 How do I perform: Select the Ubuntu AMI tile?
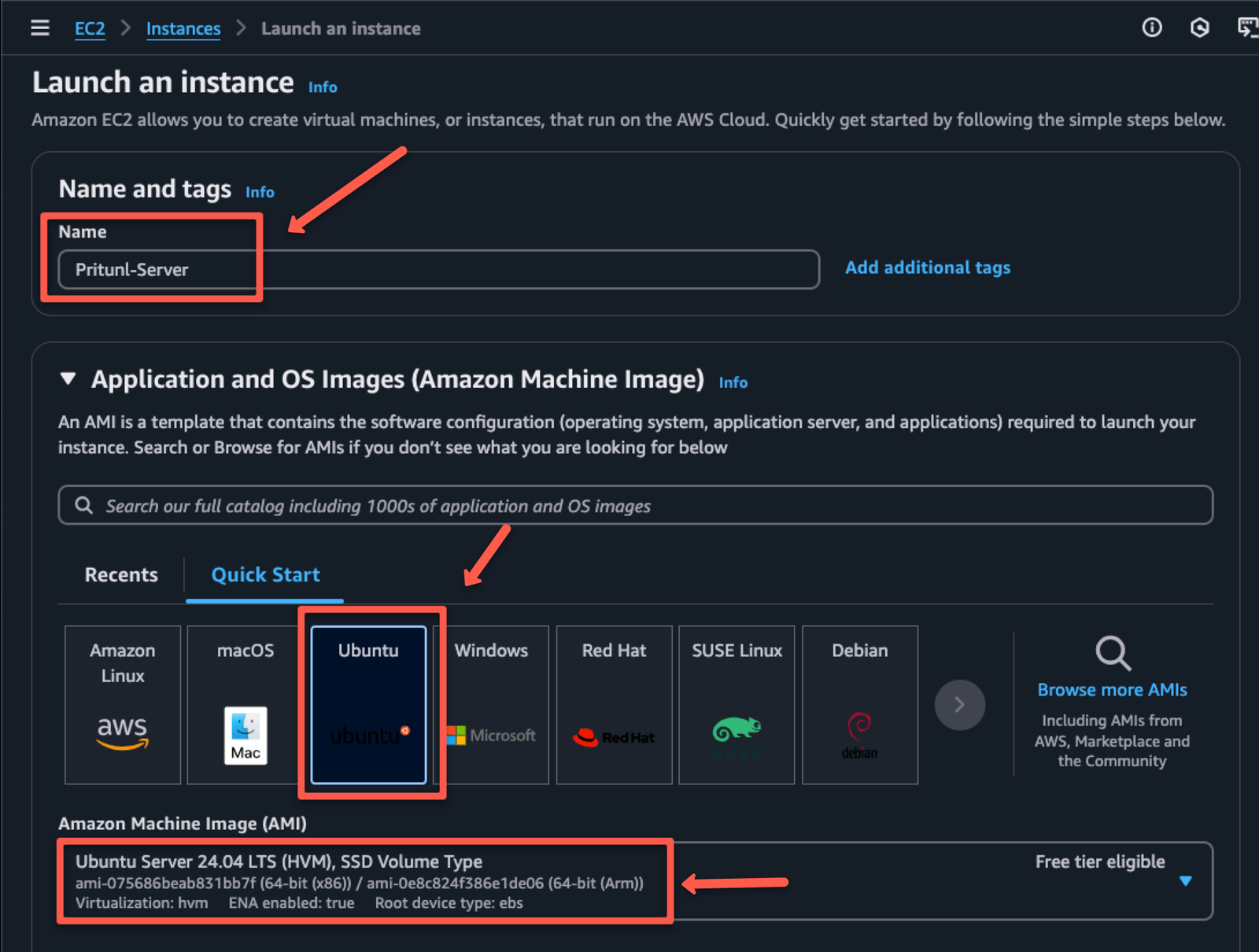367,704
